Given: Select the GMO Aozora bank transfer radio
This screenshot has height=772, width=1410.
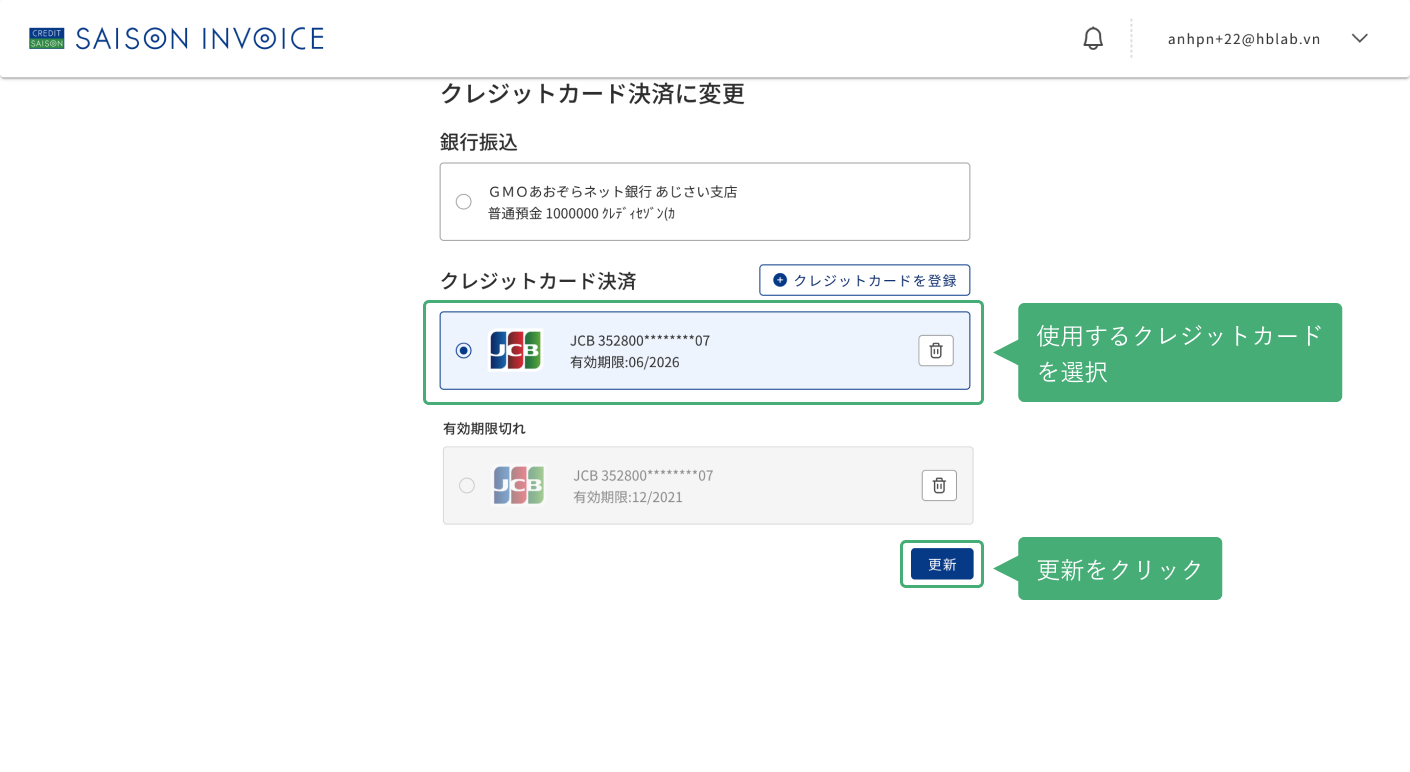Looking at the screenshot, I should click(x=463, y=201).
